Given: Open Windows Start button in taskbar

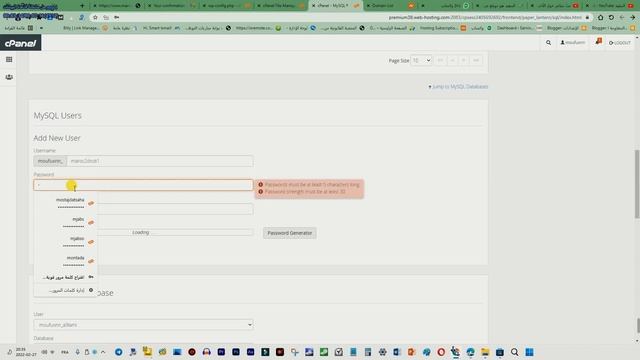Looking at the screenshot, I should pyautogui.click(x=529, y=352).
